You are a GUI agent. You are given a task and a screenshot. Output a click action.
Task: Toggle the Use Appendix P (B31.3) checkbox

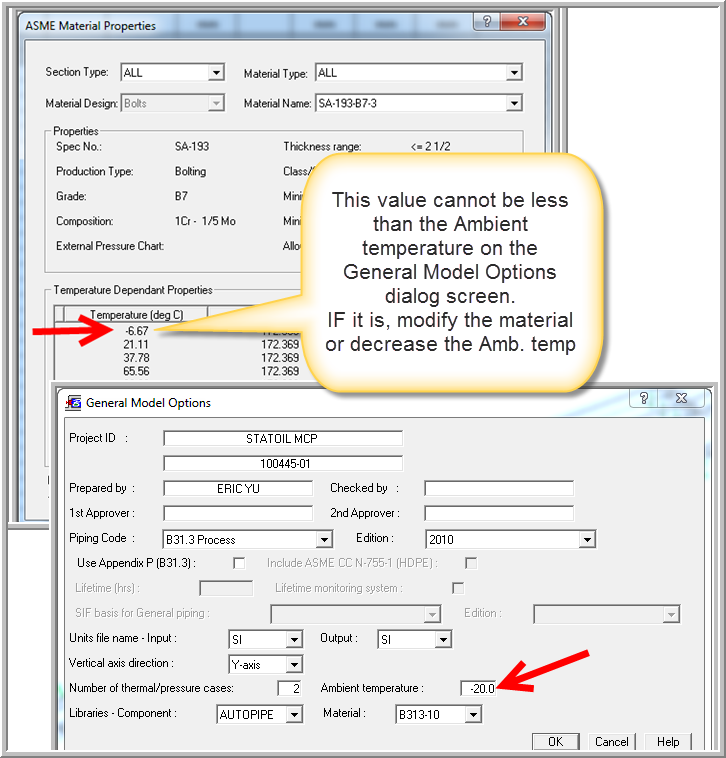239,563
